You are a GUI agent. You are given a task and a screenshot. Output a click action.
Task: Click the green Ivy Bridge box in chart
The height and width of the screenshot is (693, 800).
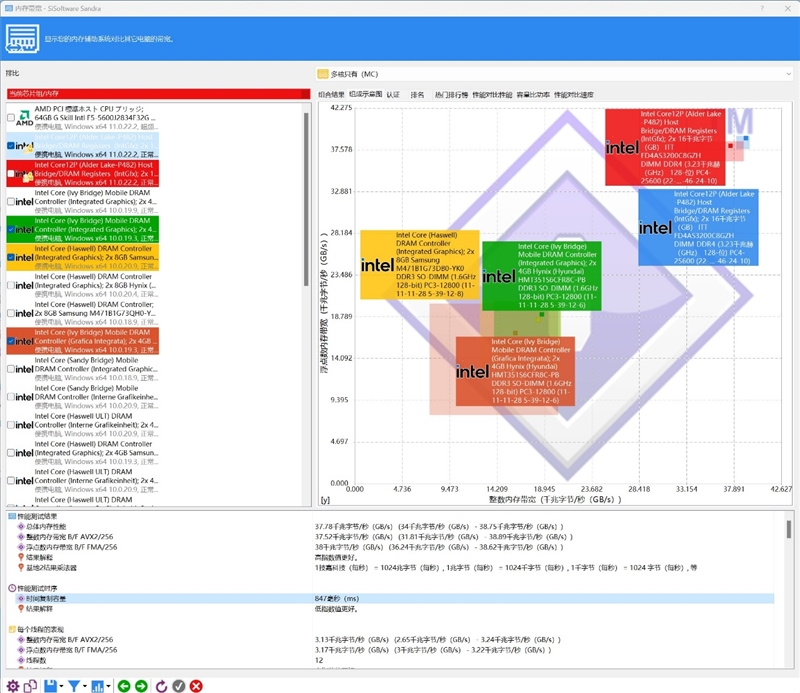[x=541, y=275]
